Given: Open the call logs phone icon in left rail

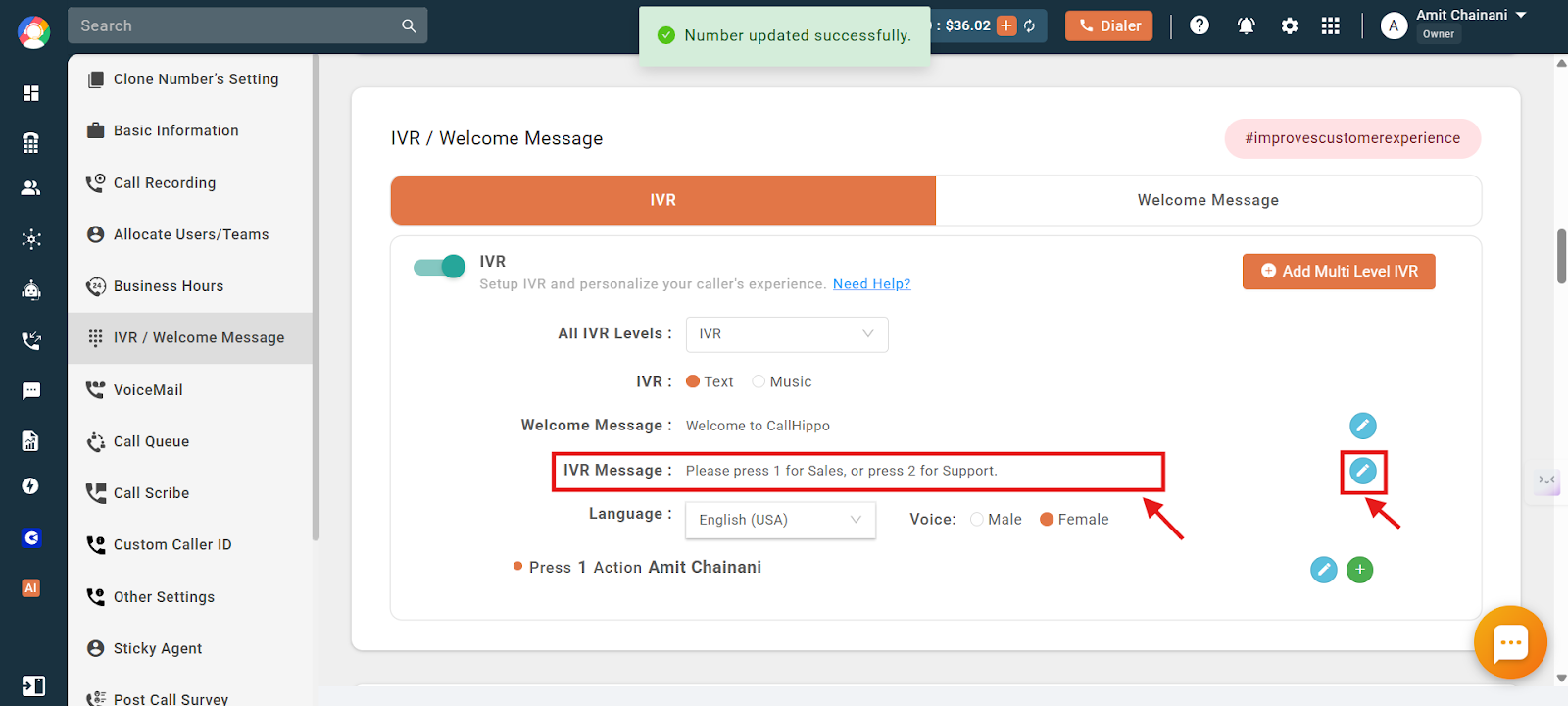Looking at the screenshot, I should (x=31, y=340).
